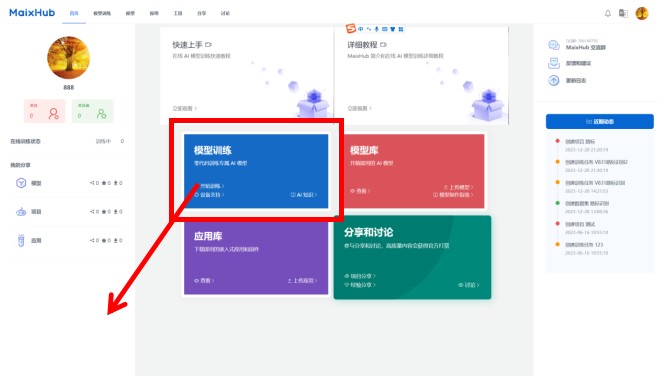Screen dimensions: 658x376
Task: Click the Sogou toolbar keyboard icon
Action: click(x=384, y=29)
